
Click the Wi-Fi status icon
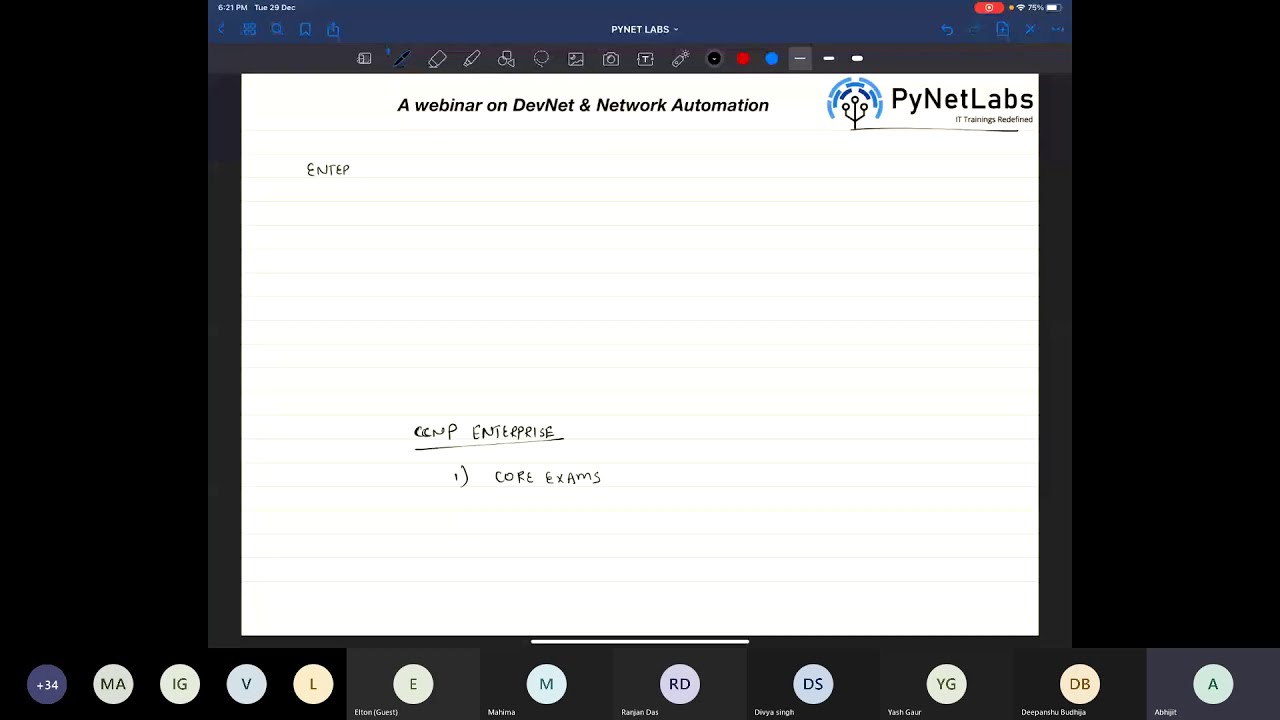click(1021, 7)
